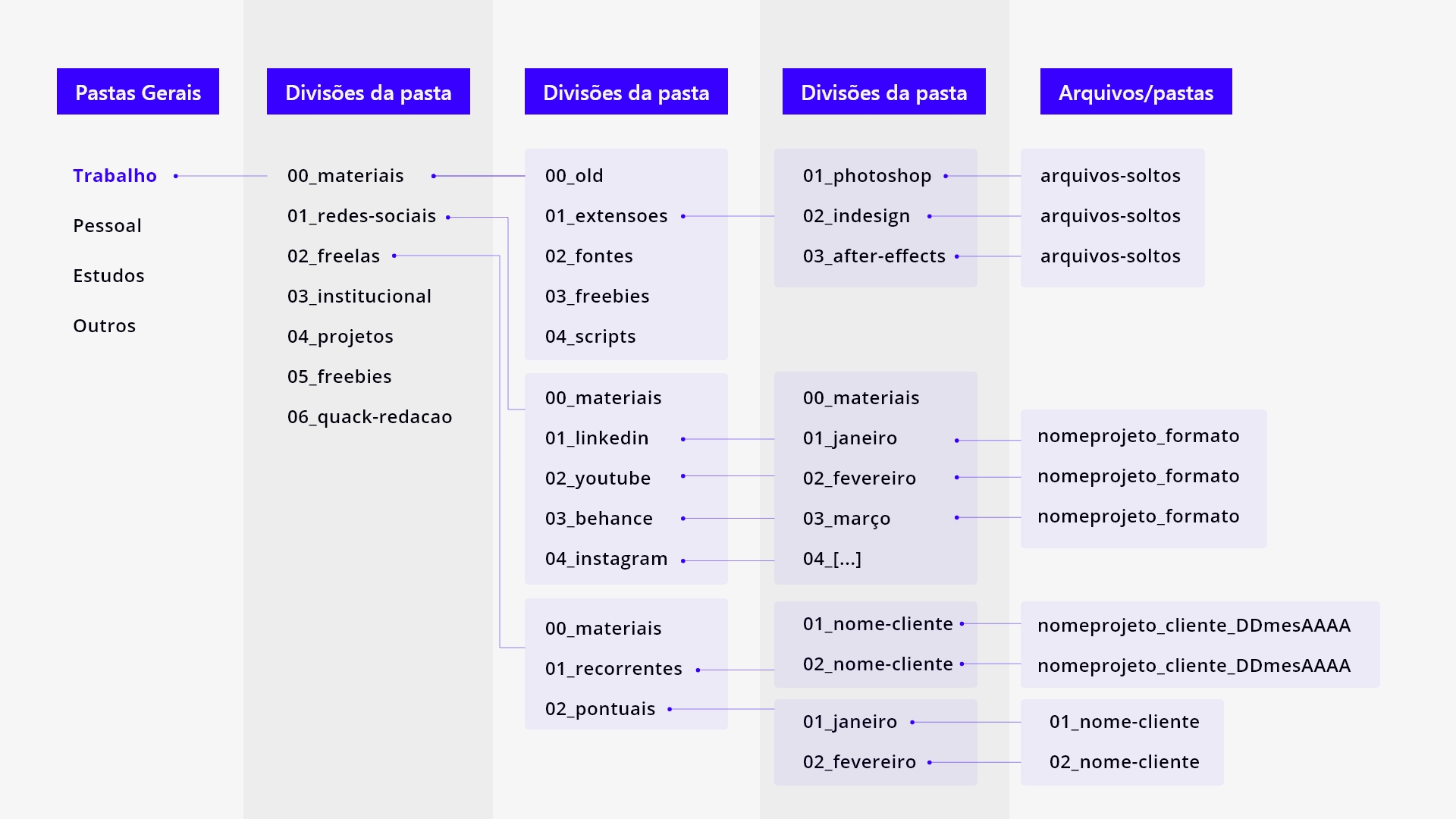Click the Outros folder entry
This screenshot has width=1456, height=819.
104,326
